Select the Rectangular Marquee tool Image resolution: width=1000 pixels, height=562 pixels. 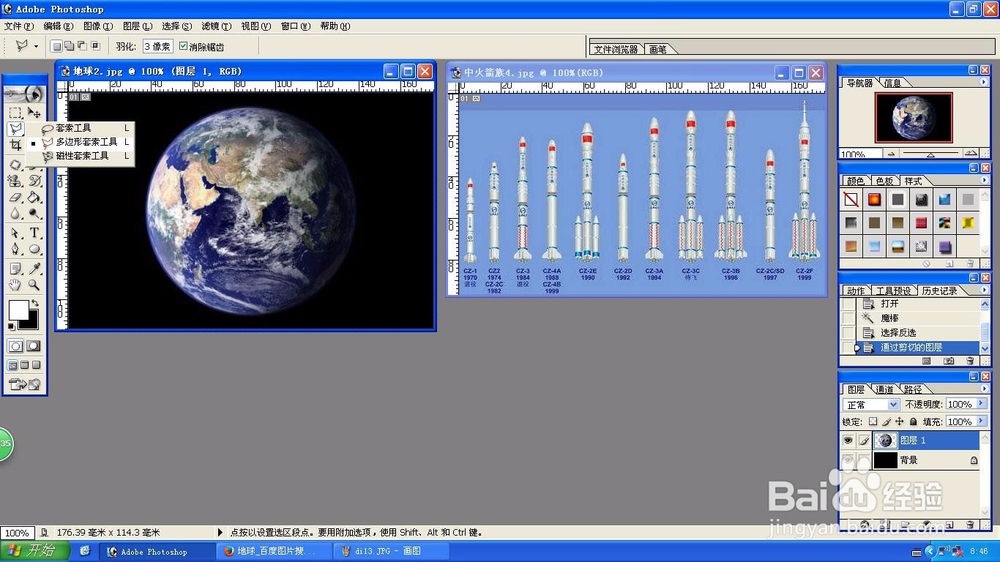coord(15,113)
